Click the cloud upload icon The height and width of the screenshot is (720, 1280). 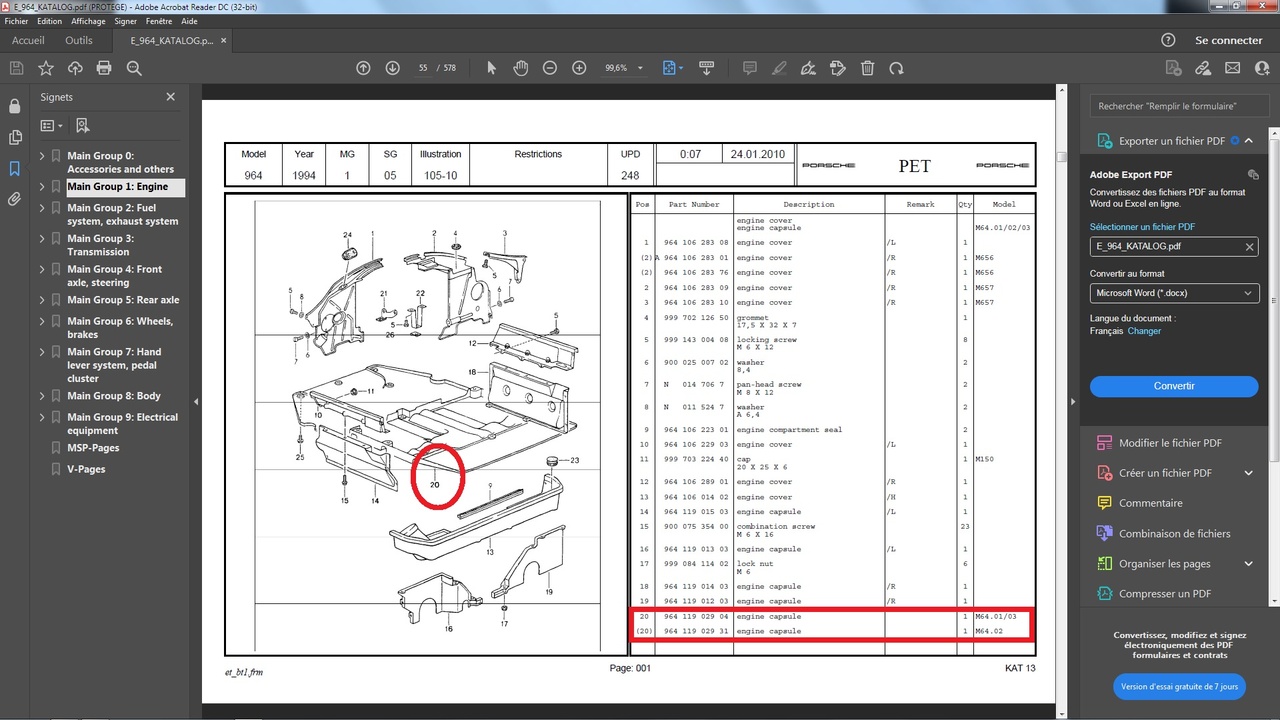75,68
